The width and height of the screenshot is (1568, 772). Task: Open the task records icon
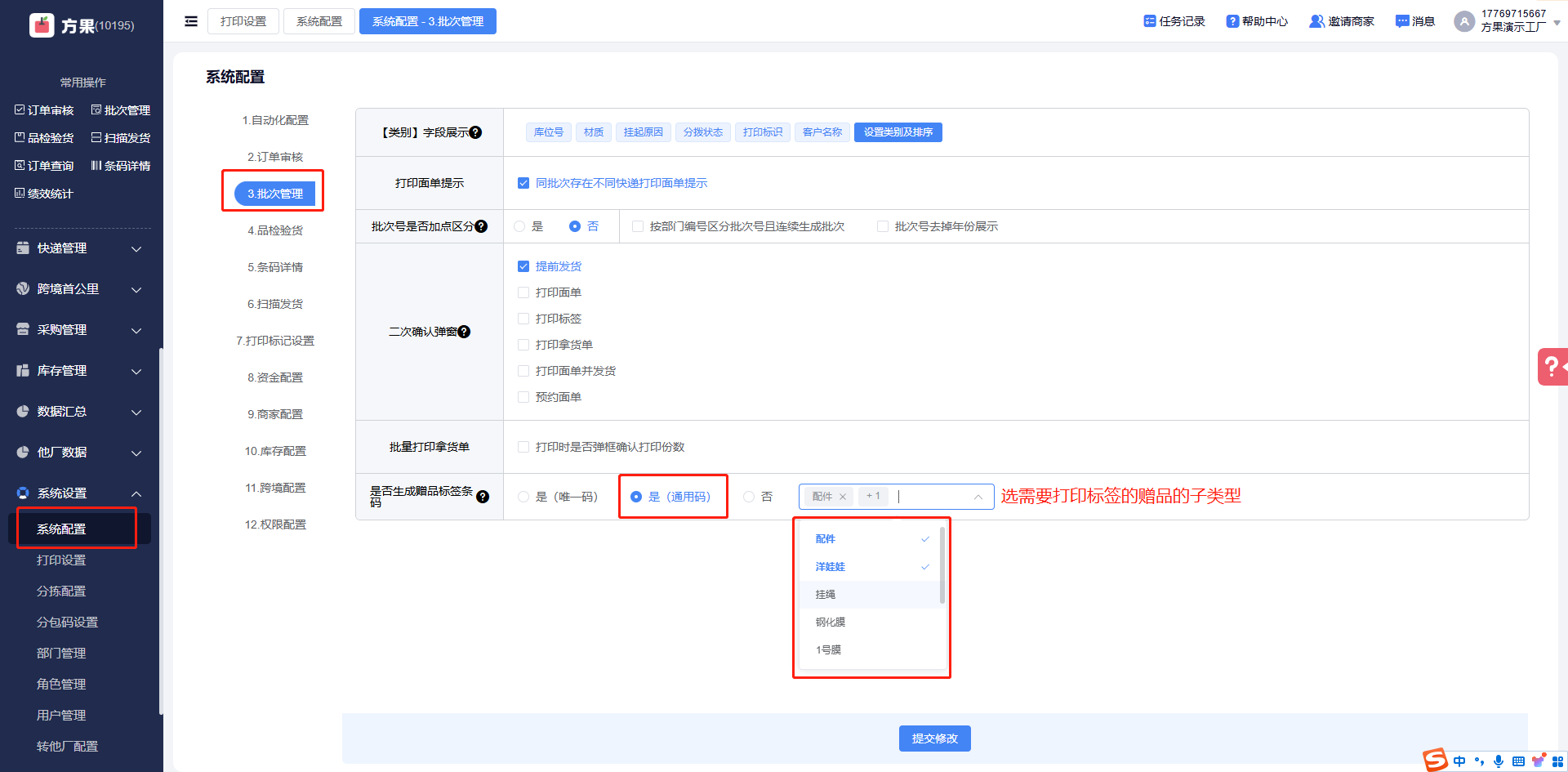[1149, 21]
